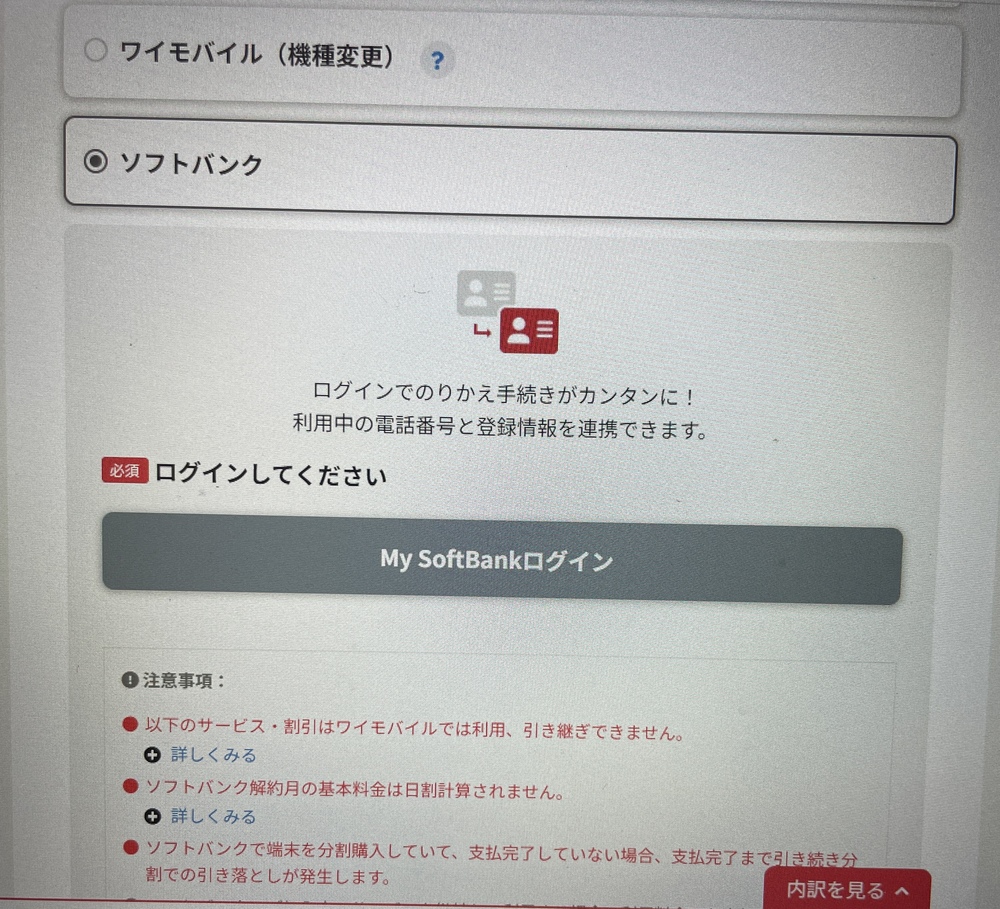This screenshot has height=909, width=1000.
Task: Click the red 必須 required badge
Action: coord(124,470)
